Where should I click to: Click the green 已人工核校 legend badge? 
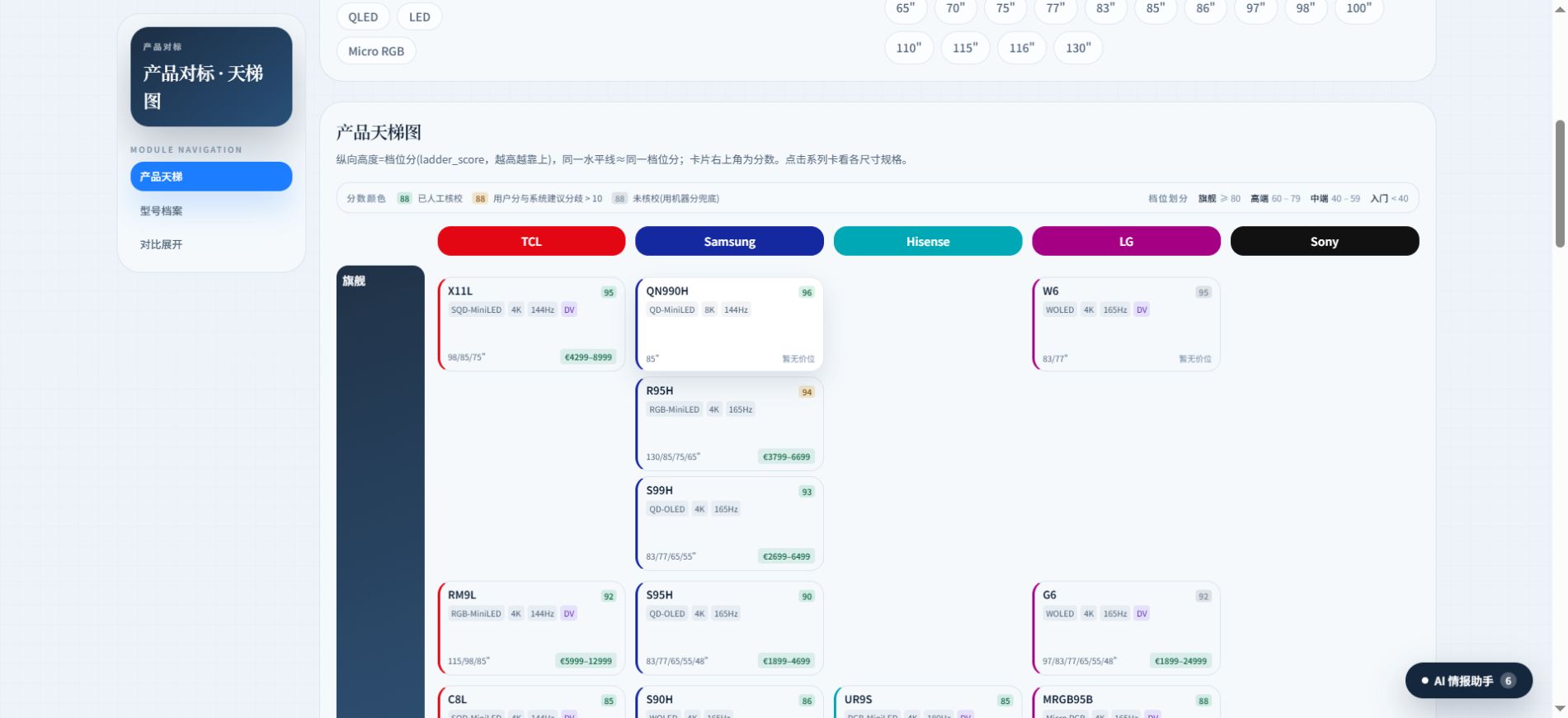404,198
